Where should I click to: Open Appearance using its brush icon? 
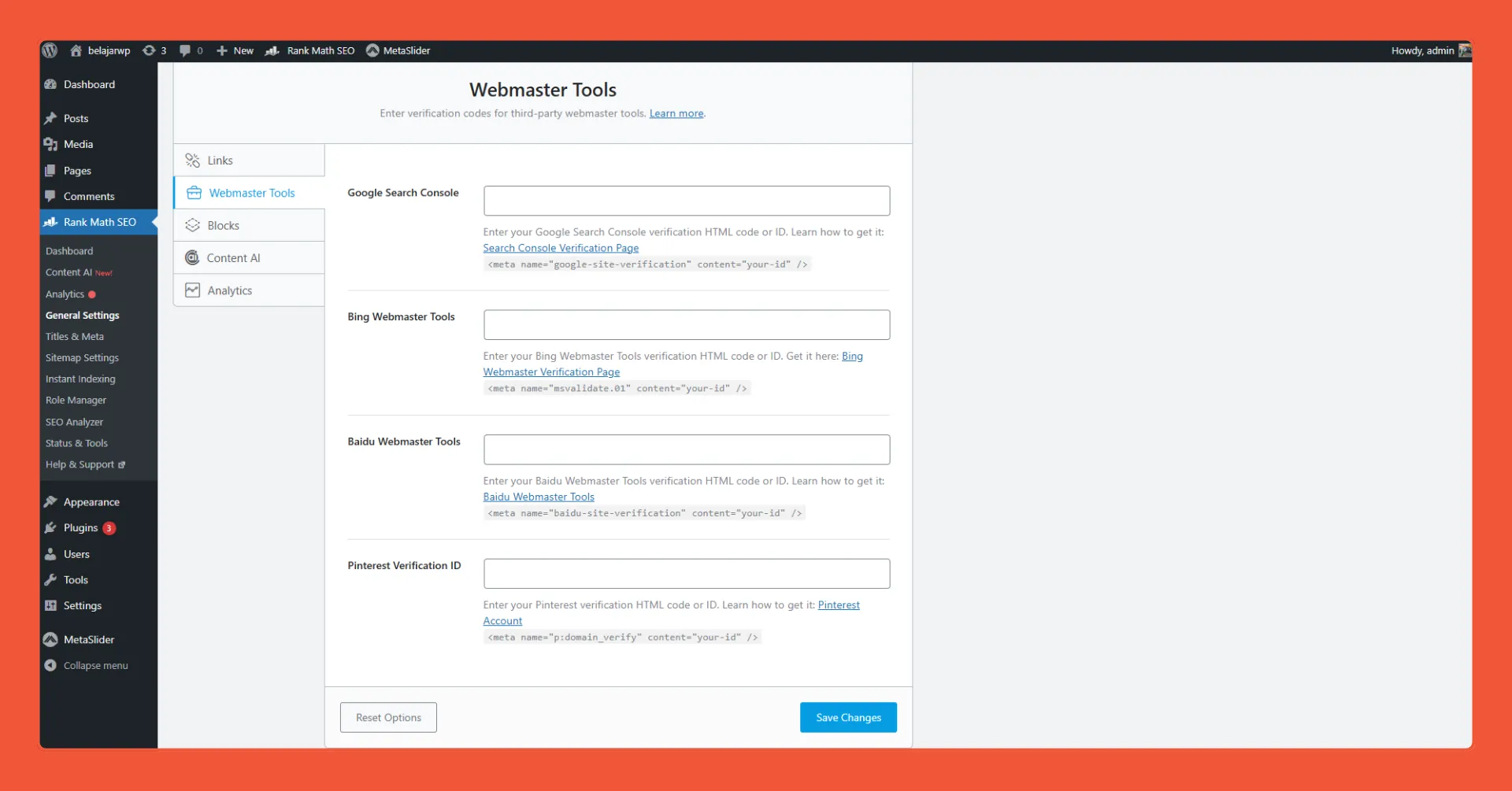click(50, 501)
